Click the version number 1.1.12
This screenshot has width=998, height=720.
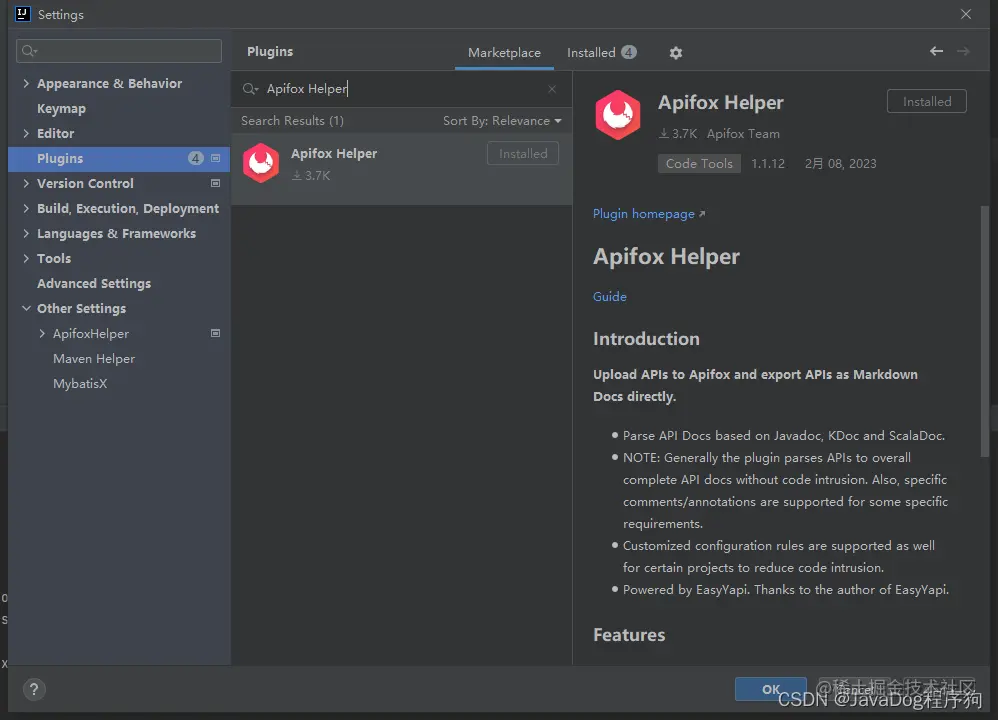click(768, 164)
